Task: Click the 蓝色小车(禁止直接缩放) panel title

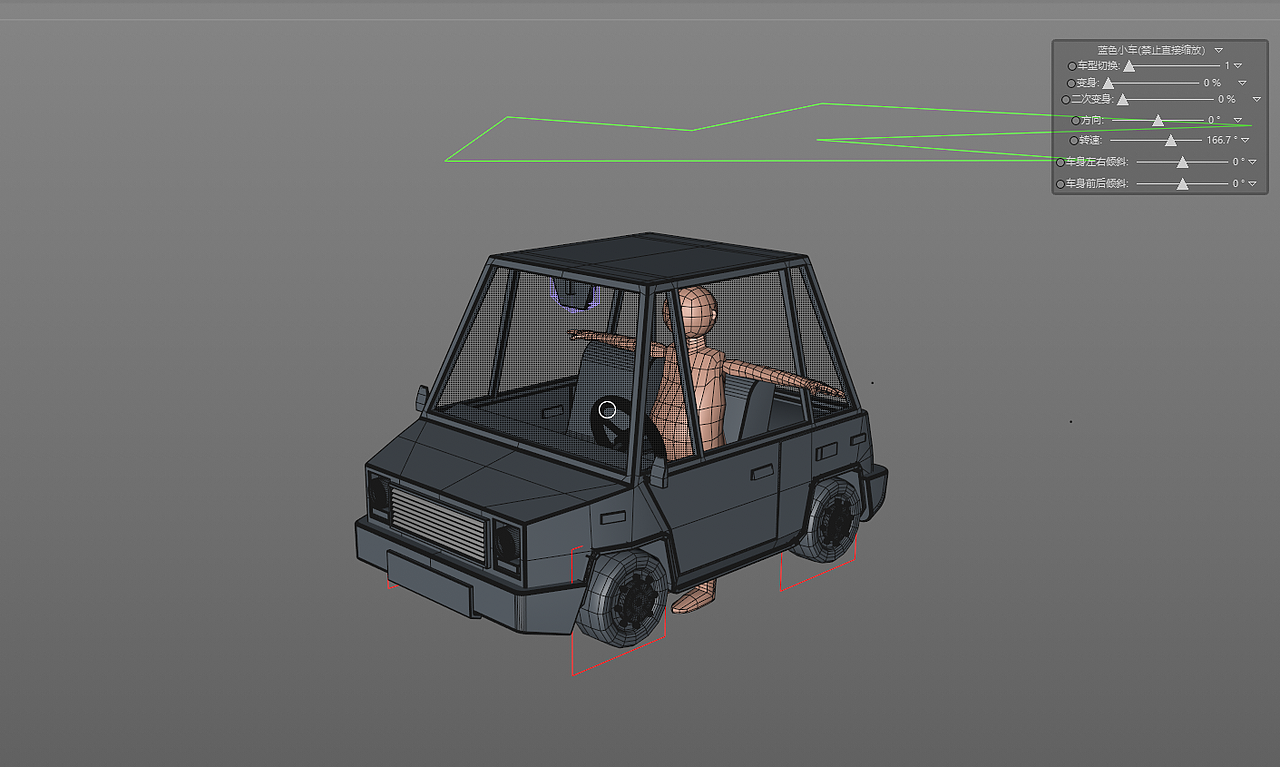Action: [x=1151, y=50]
